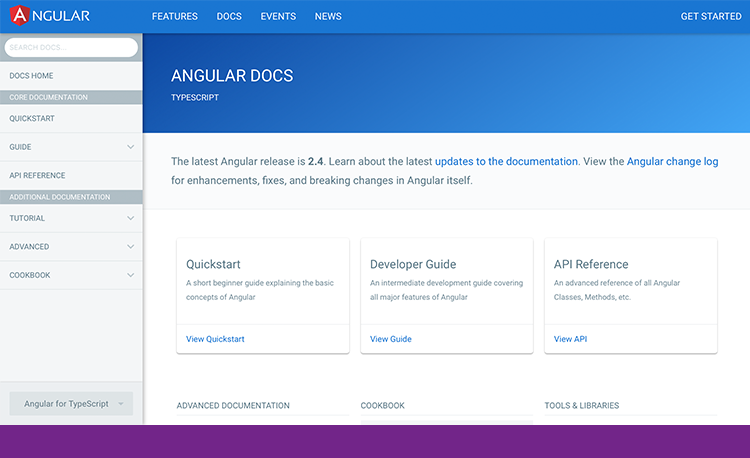Select the Developer Guide card title
The image size is (750, 458).
click(x=413, y=264)
